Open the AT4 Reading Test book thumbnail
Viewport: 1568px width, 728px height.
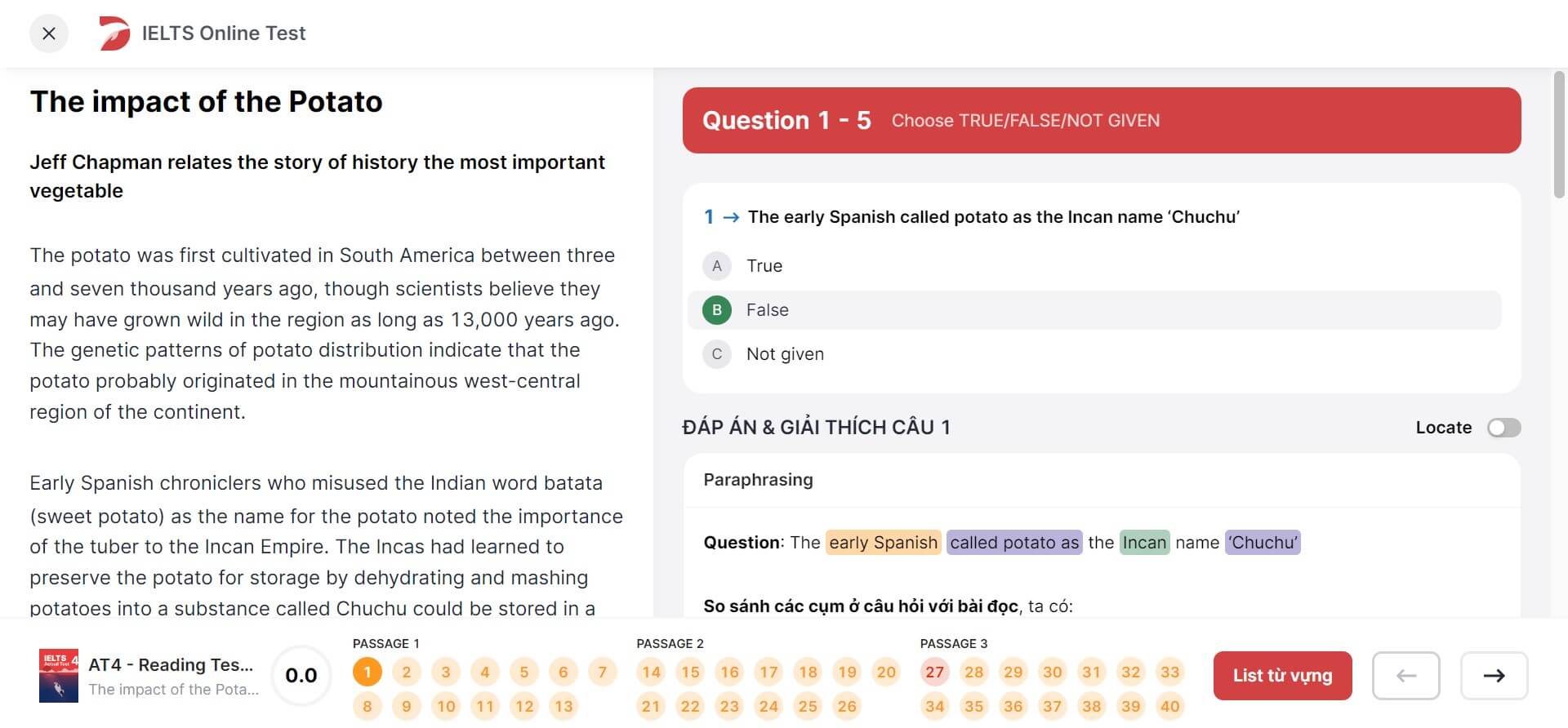pos(59,675)
